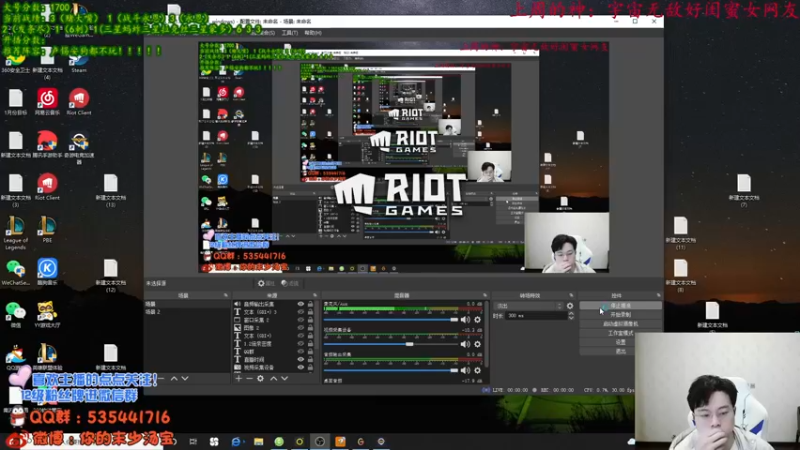Screen dimensions: 800x450
Task: Toggle visibility of 直播时间 source
Action: coord(301,359)
